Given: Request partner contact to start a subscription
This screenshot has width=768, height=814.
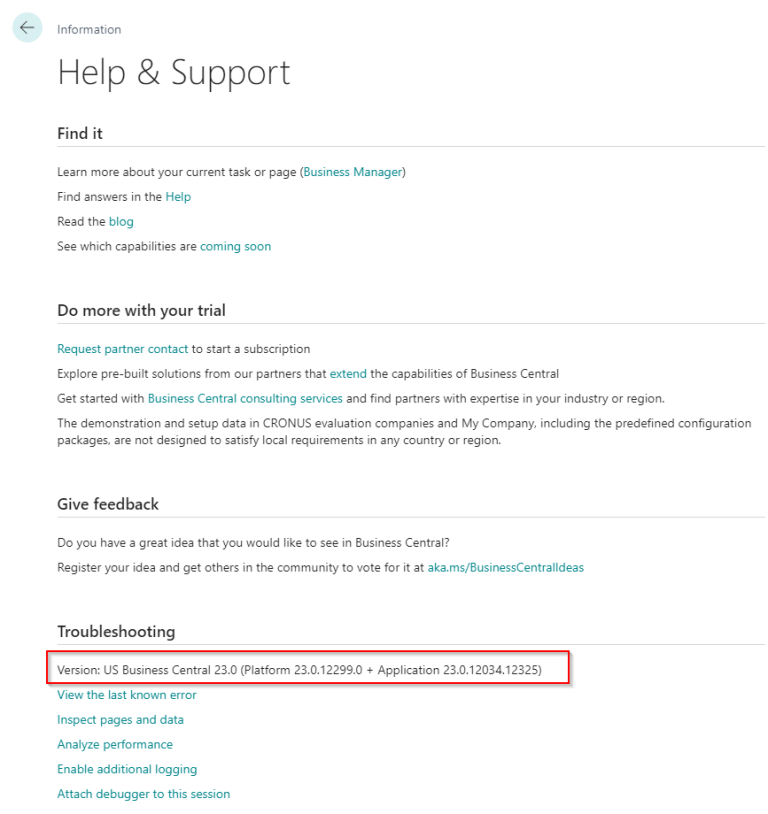Looking at the screenshot, I should click(121, 348).
